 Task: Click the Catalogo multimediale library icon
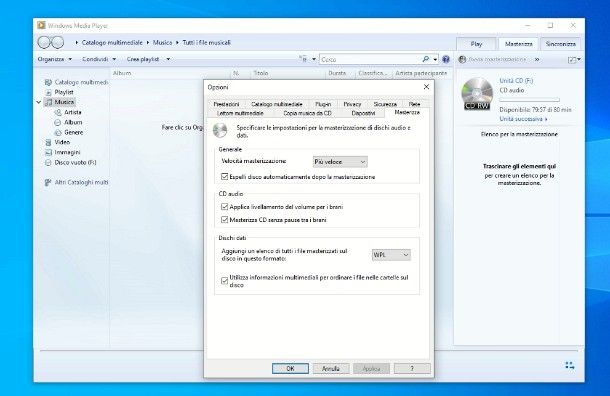pos(48,82)
